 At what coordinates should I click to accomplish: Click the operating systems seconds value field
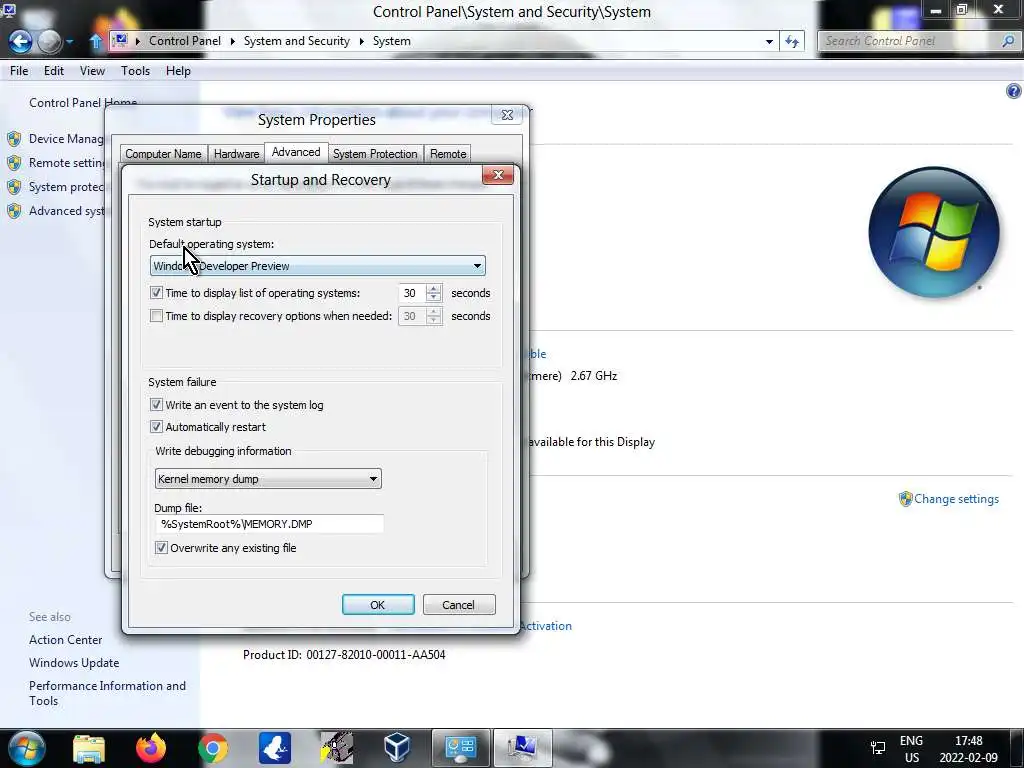[x=412, y=293]
